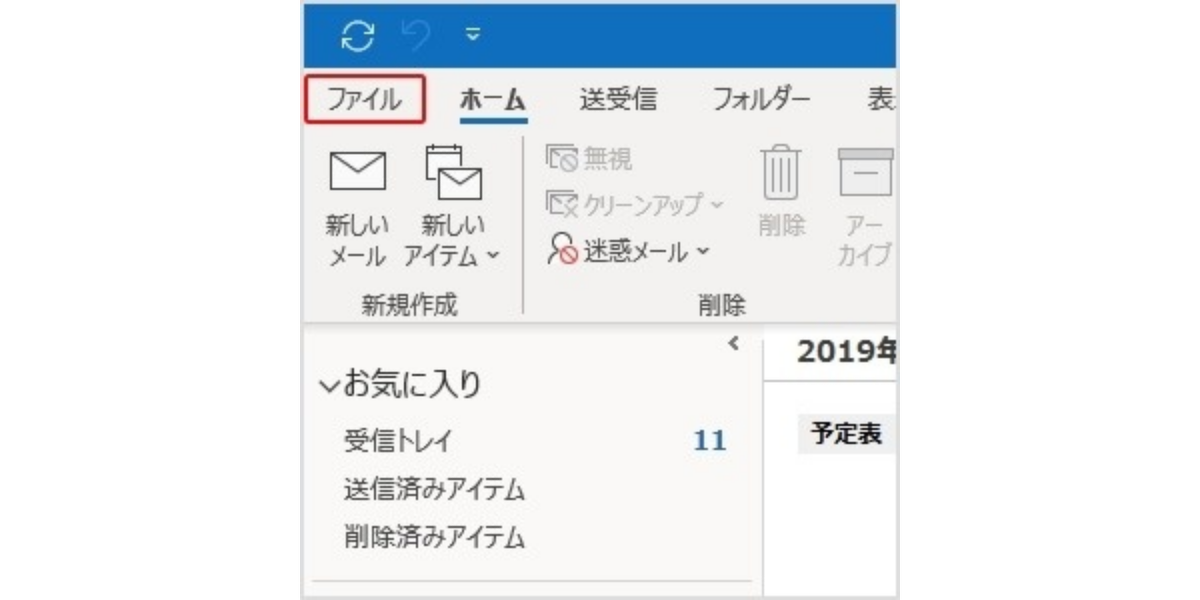The image size is (1200, 600).
Task: Click the 予定表 label
Action: tap(846, 436)
